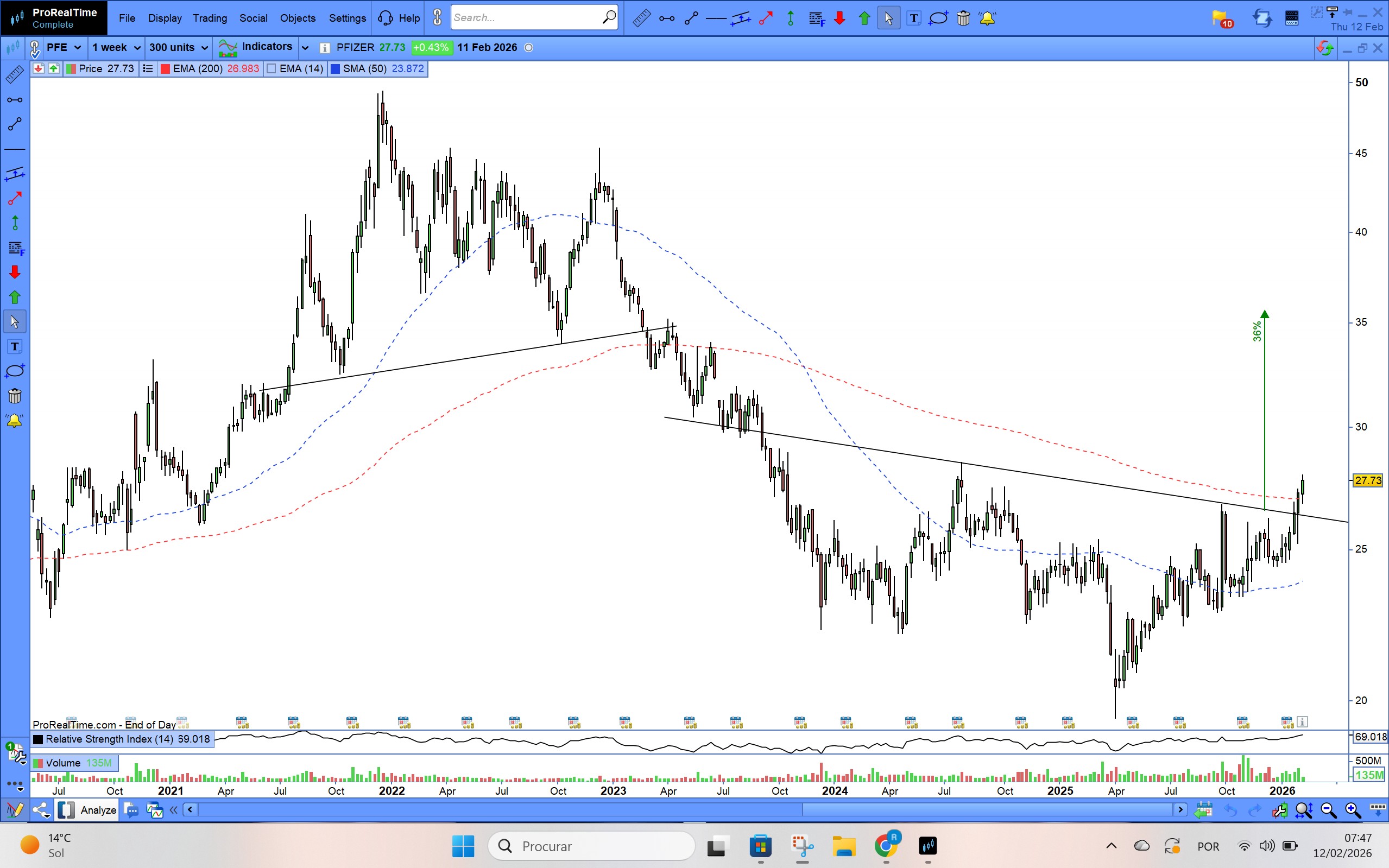Click the zoom in magnifier at bottom right
1389x868 pixels.
click(1352, 810)
